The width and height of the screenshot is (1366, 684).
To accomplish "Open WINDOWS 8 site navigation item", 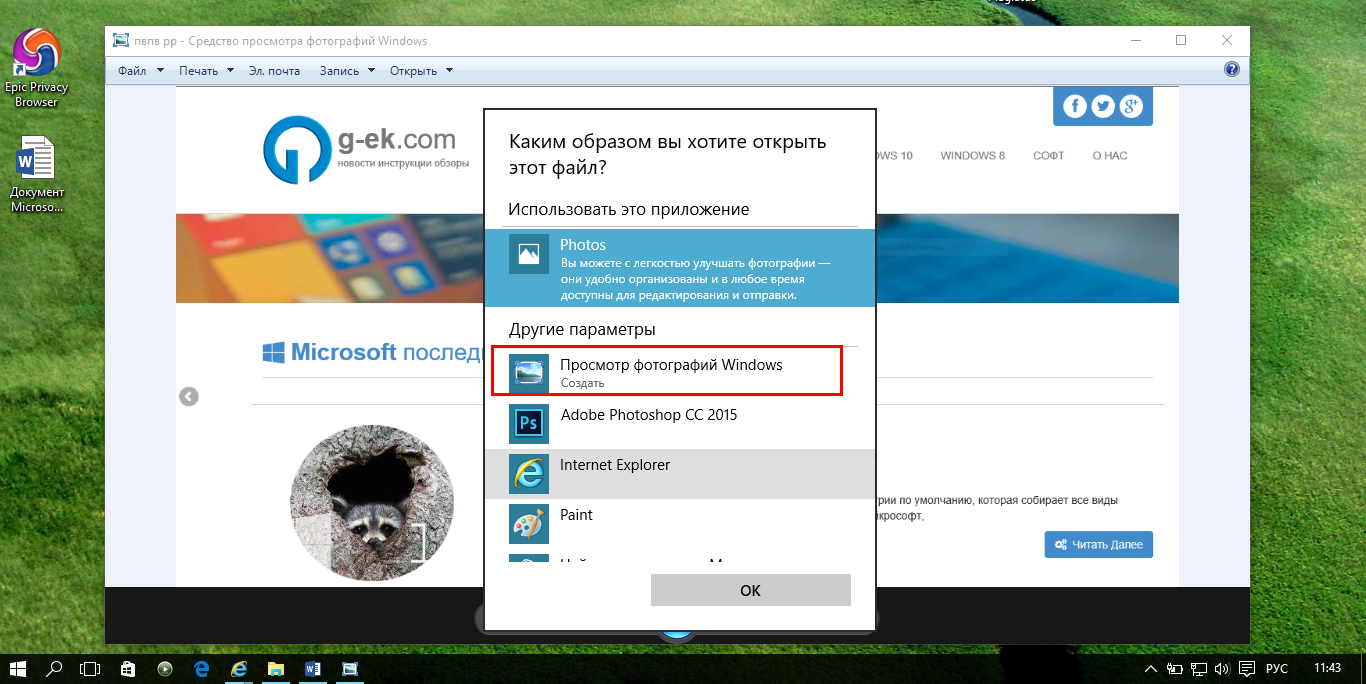I will (x=973, y=156).
